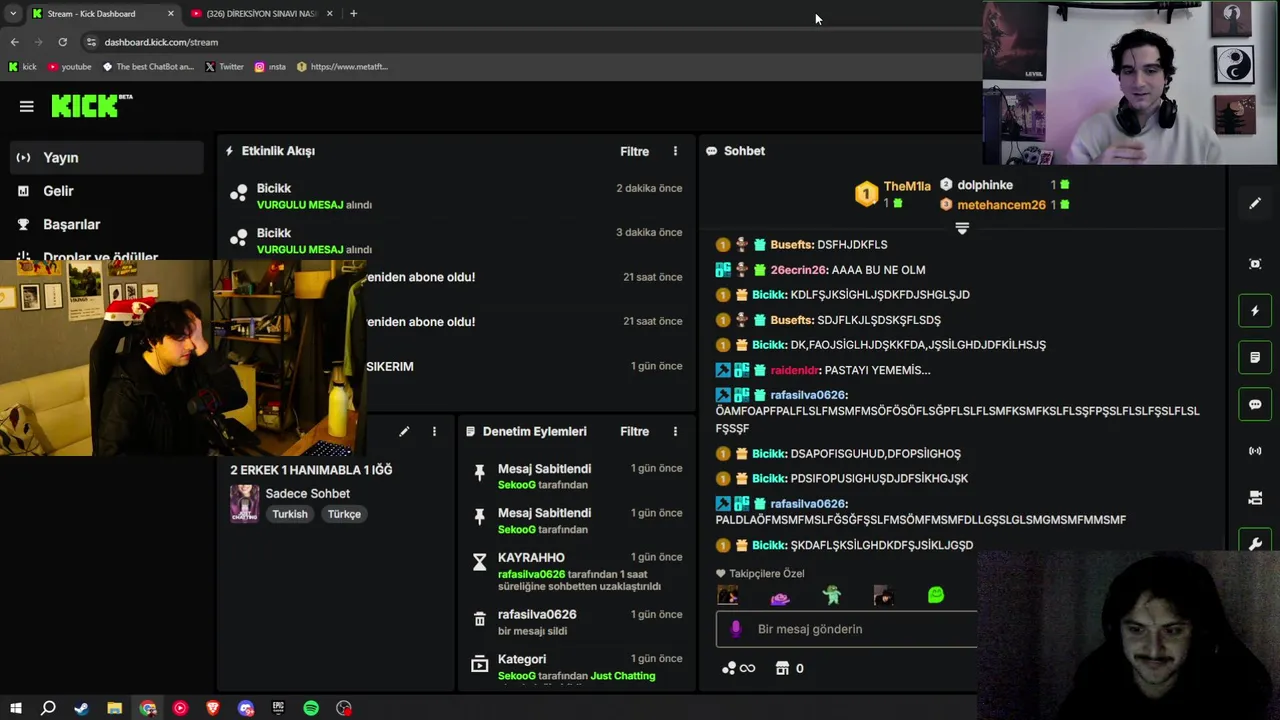Open the Twitter bookmark
1280x720 pixels.
tap(224, 67)
